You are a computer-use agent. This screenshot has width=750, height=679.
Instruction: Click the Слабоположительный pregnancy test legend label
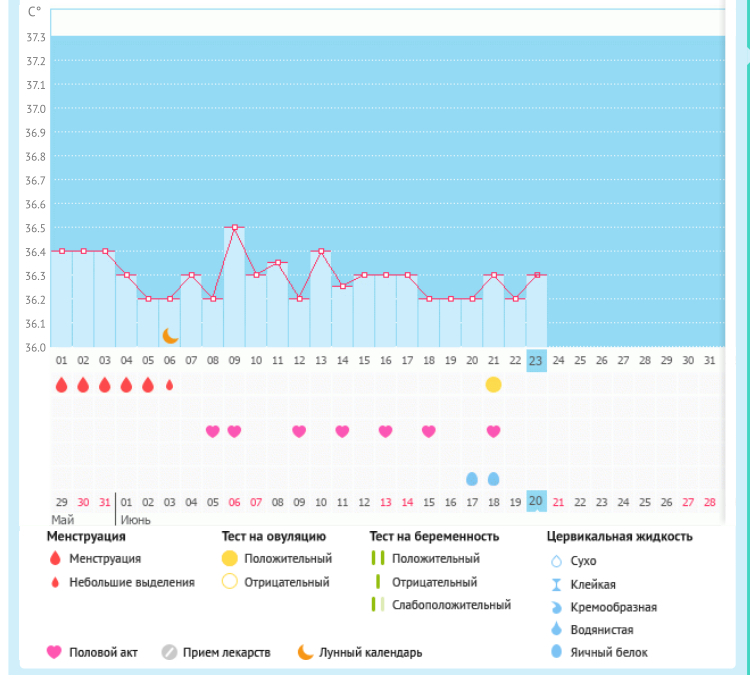pos(451,605)
